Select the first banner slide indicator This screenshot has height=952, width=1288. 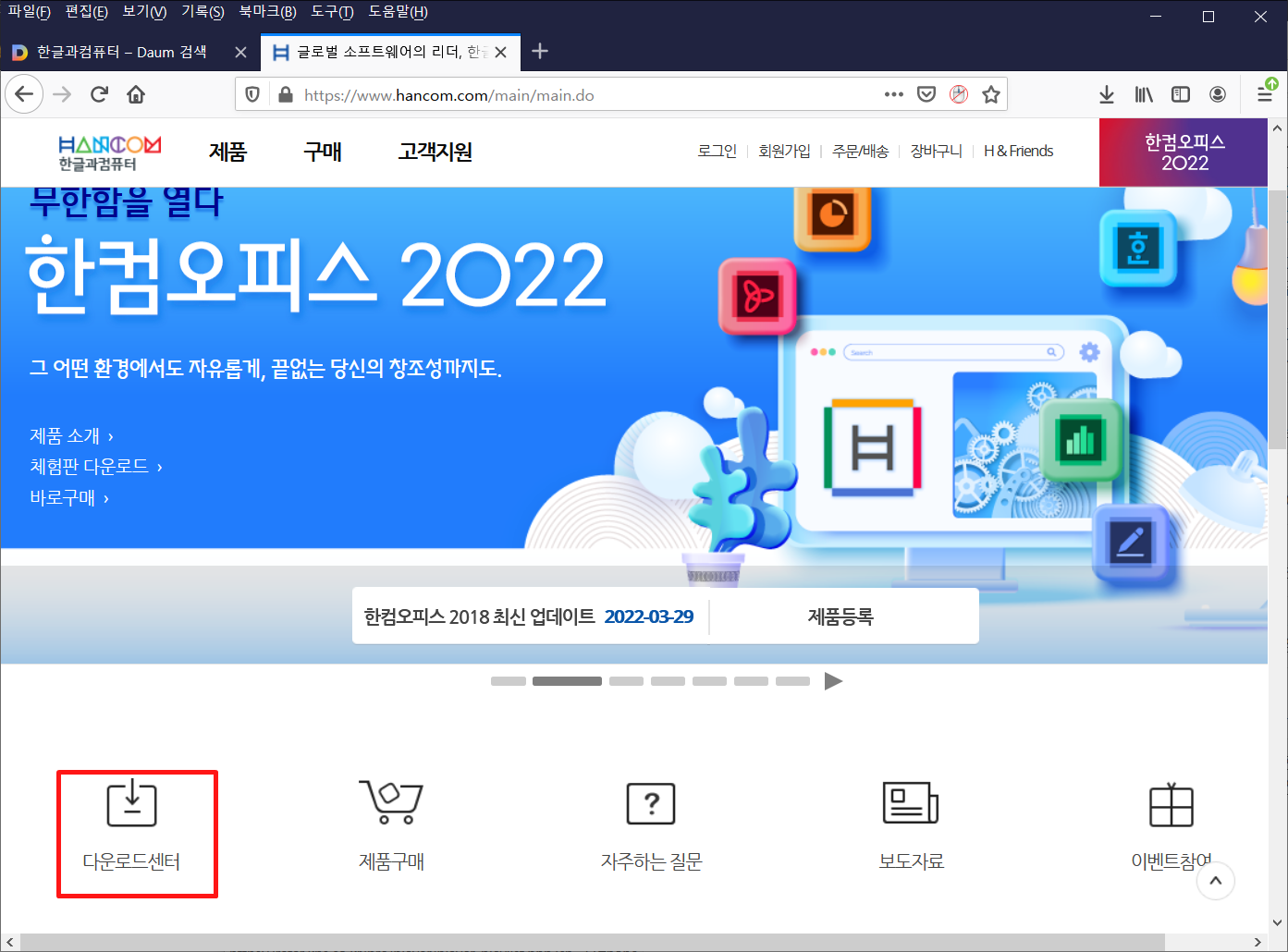pos(508,681)
